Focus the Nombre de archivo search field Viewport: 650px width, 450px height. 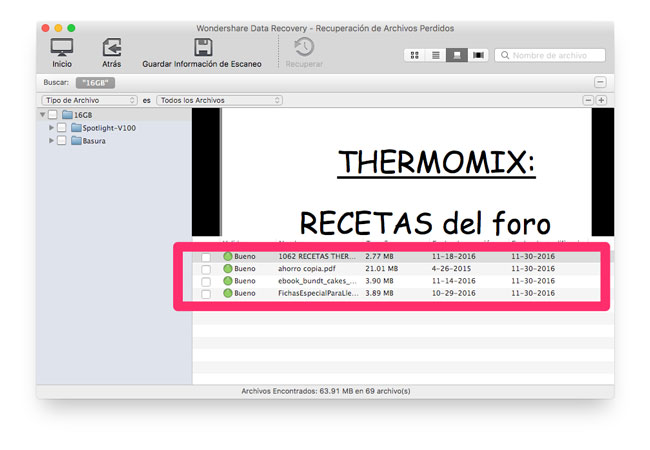pos(550,55)
